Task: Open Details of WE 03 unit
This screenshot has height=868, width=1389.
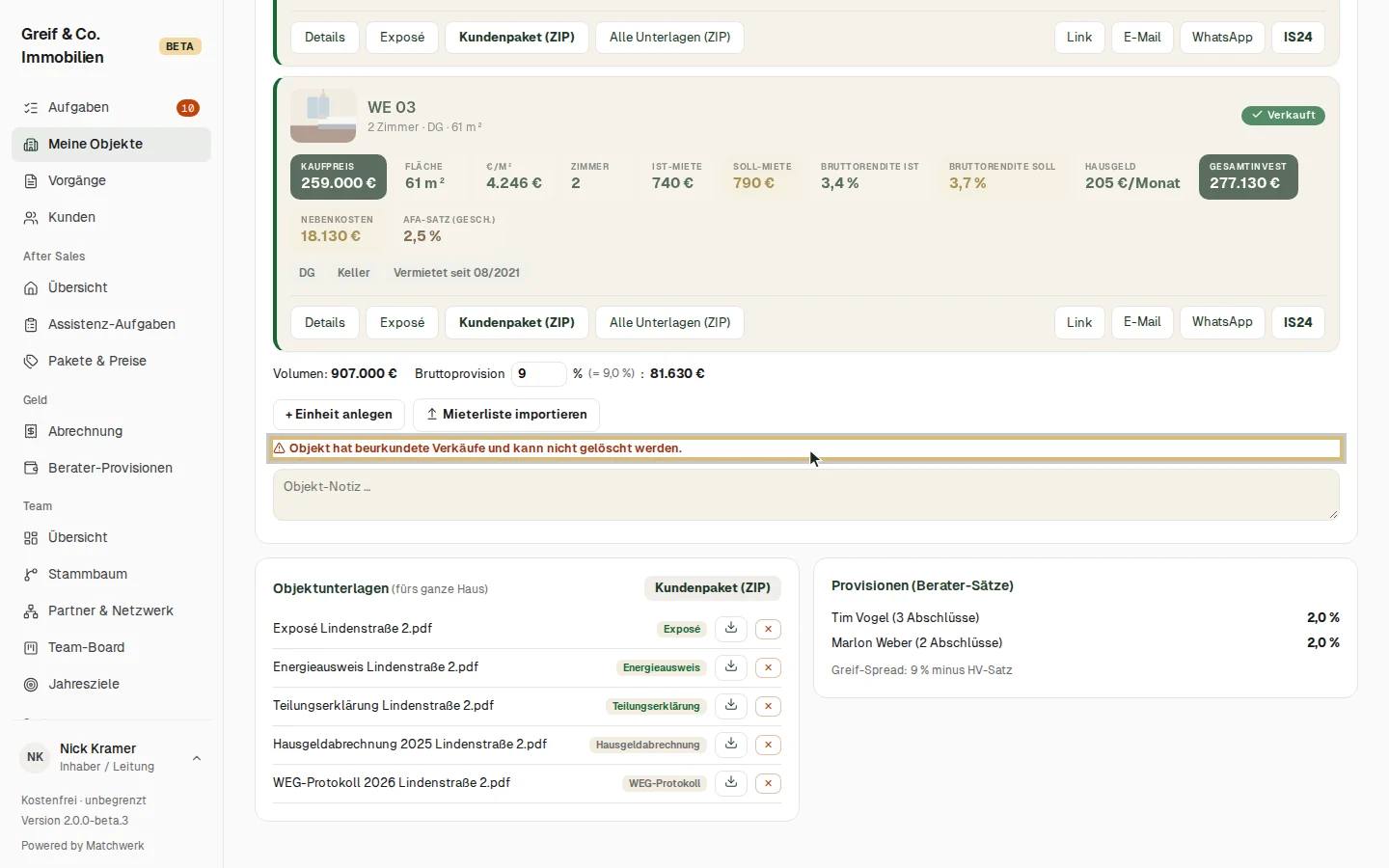Action: coord(325,322)
